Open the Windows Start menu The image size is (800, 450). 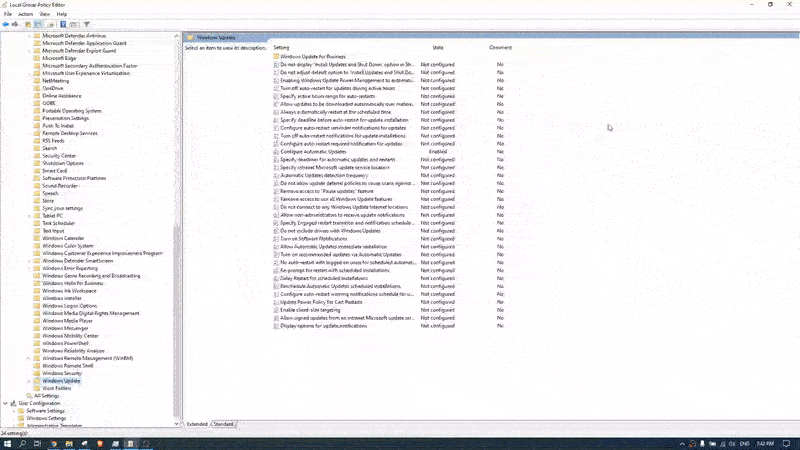tap(7, 444)
